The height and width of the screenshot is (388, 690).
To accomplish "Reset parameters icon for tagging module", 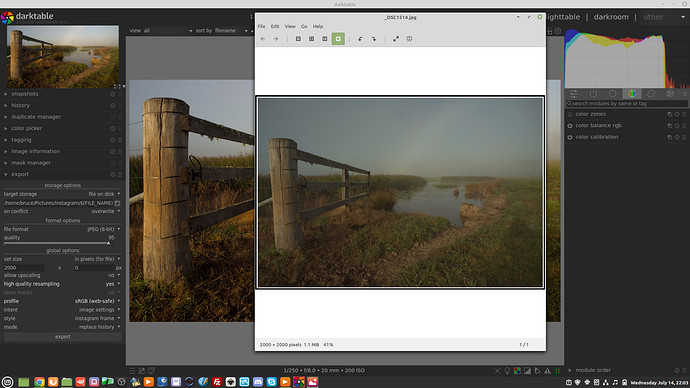I will tap(113, 140).
